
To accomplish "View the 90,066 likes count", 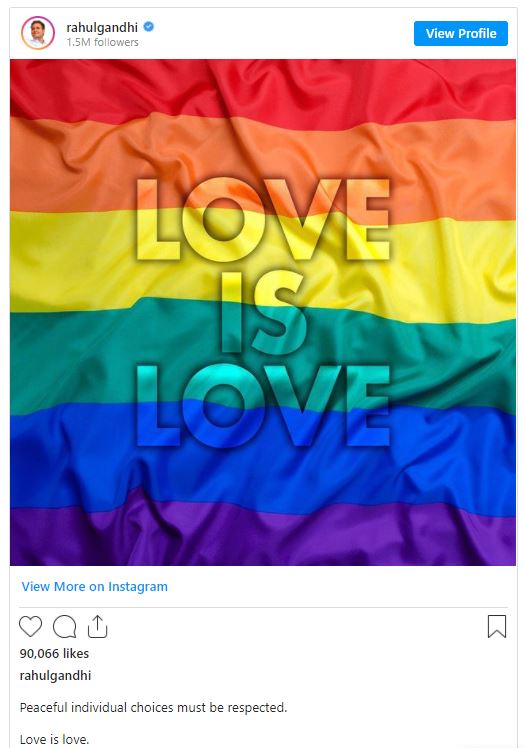I will point(54,653).
